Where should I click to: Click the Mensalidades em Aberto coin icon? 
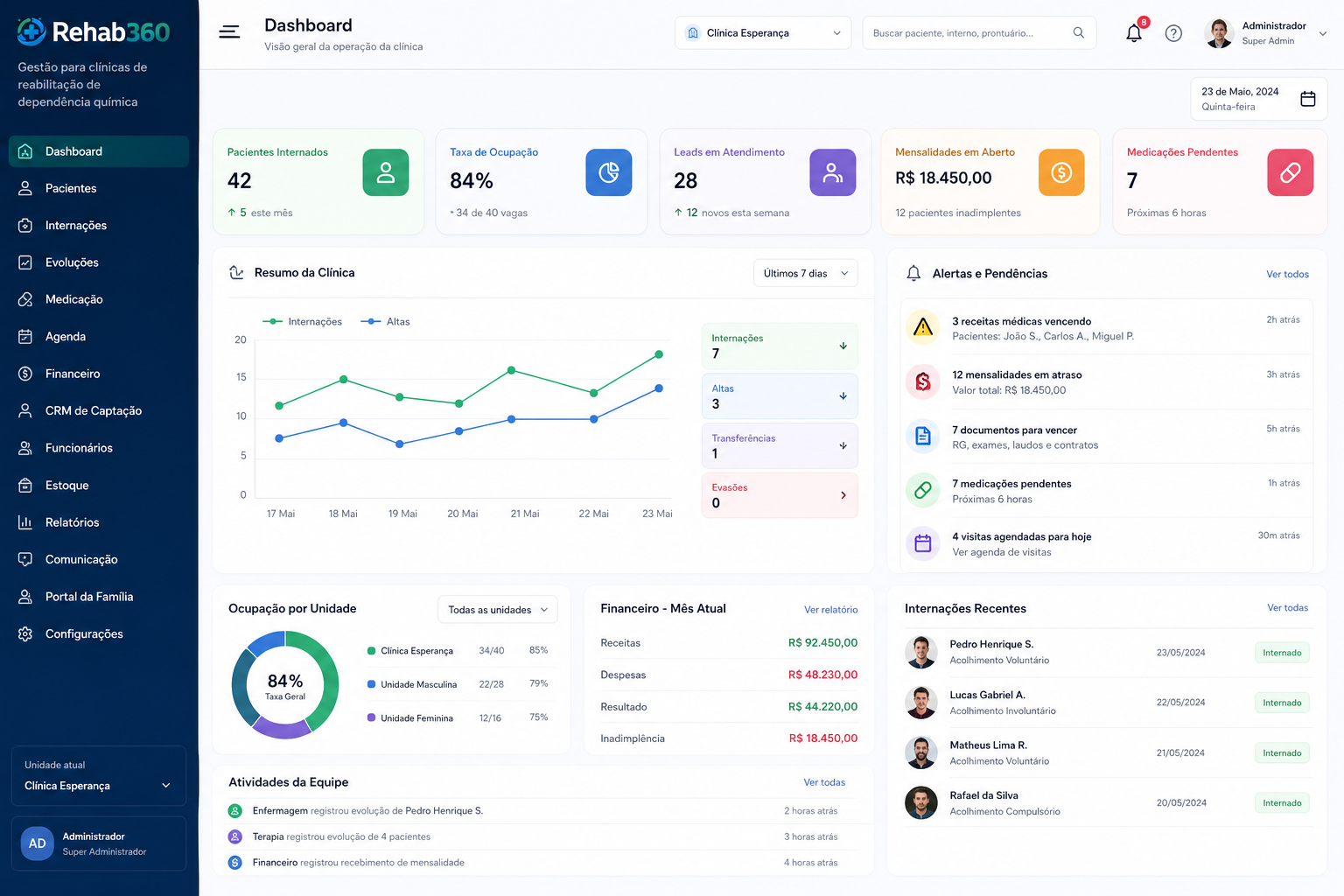coord(1061,172)
